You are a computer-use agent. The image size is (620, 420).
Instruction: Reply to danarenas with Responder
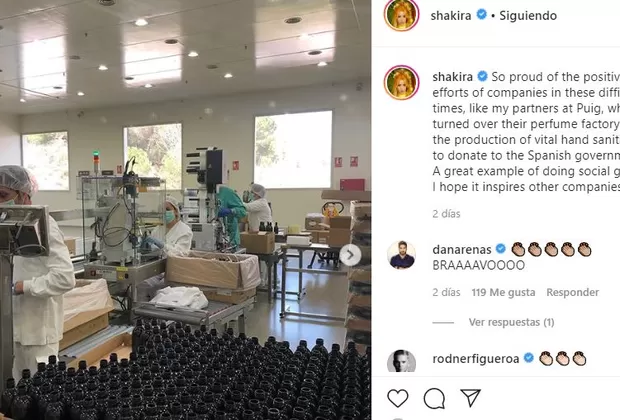click(573, 292)
